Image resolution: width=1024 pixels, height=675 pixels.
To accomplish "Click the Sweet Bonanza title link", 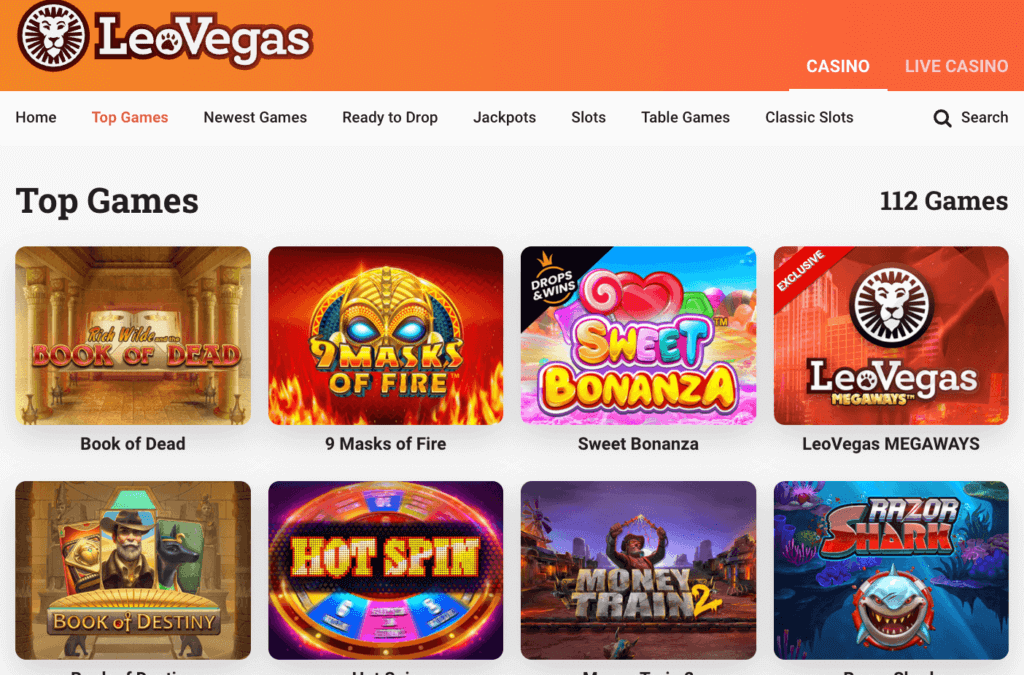I will [x=638, y=444].
